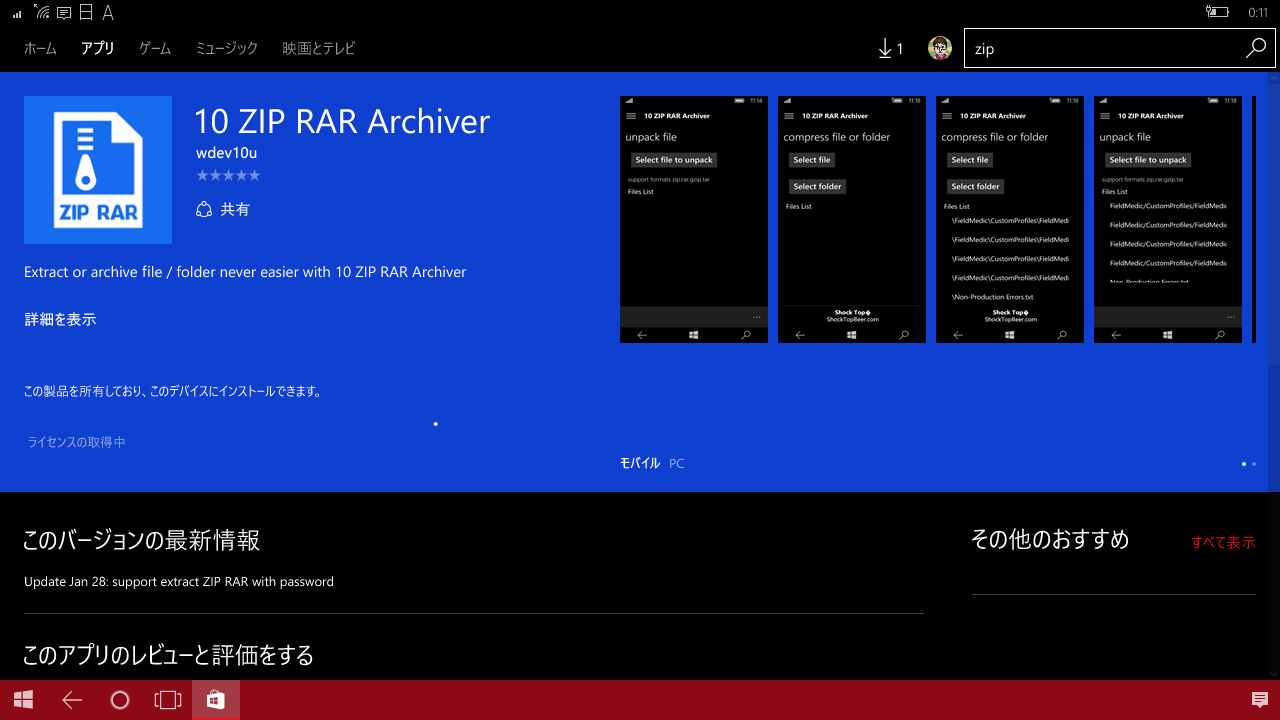
Task: Open first unpack file screenshot
Action: 694,219
